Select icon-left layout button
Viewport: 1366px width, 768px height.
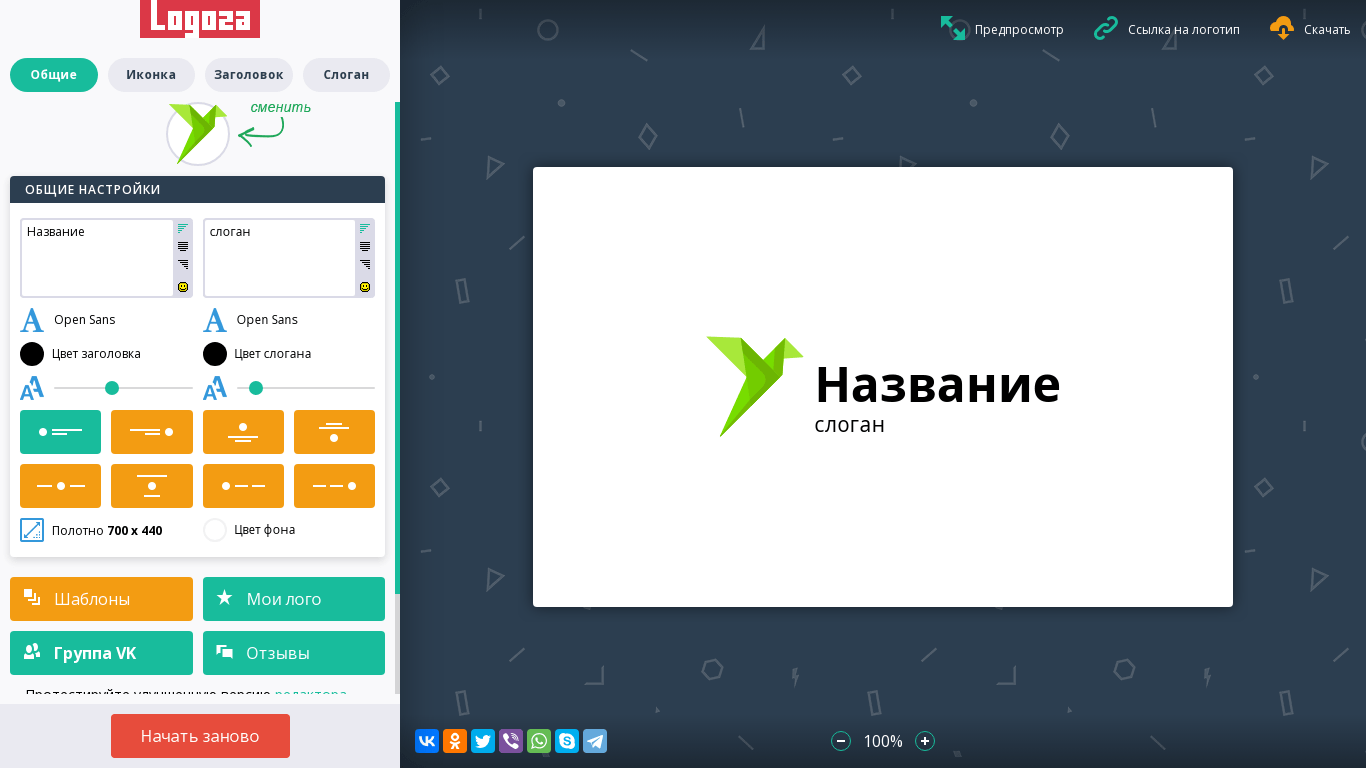coord(60,432)
